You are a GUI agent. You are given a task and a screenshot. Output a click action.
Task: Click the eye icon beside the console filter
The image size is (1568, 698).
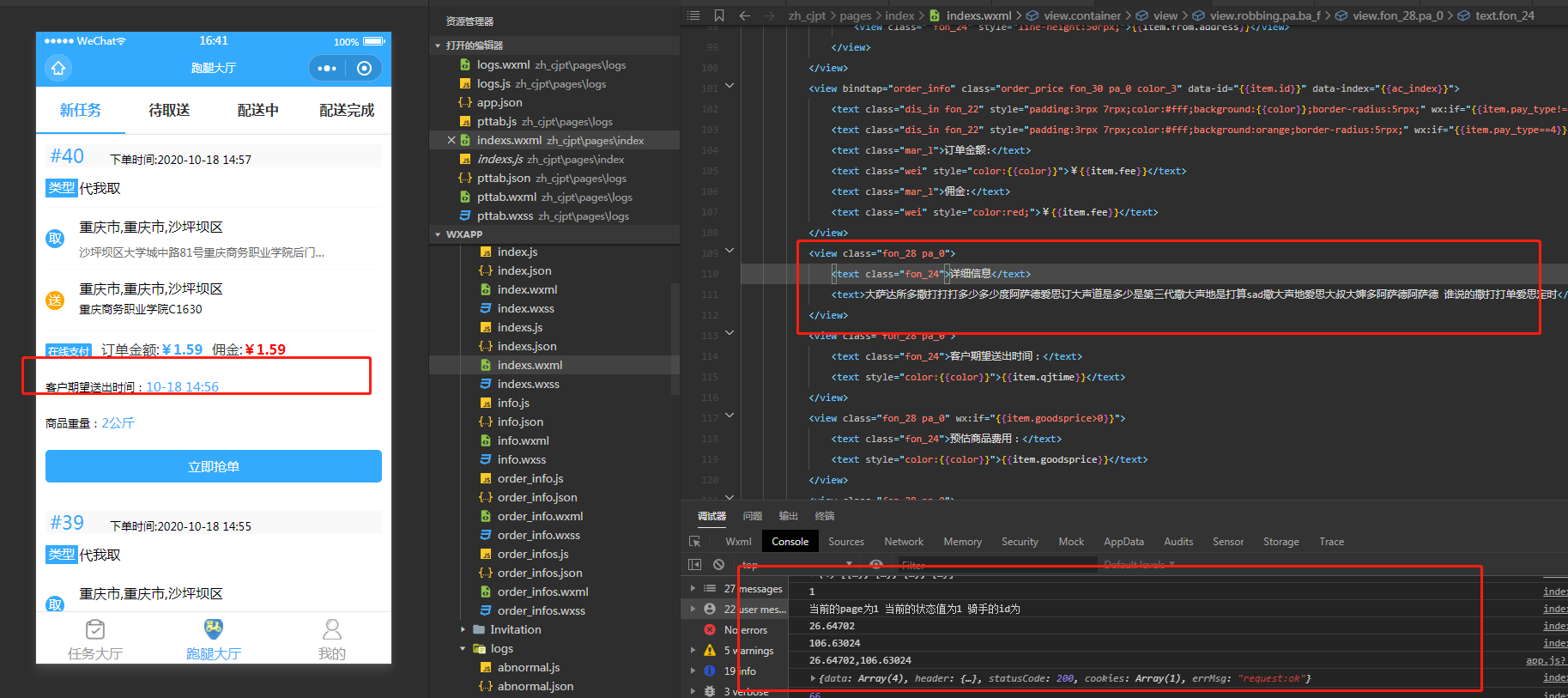876,564
